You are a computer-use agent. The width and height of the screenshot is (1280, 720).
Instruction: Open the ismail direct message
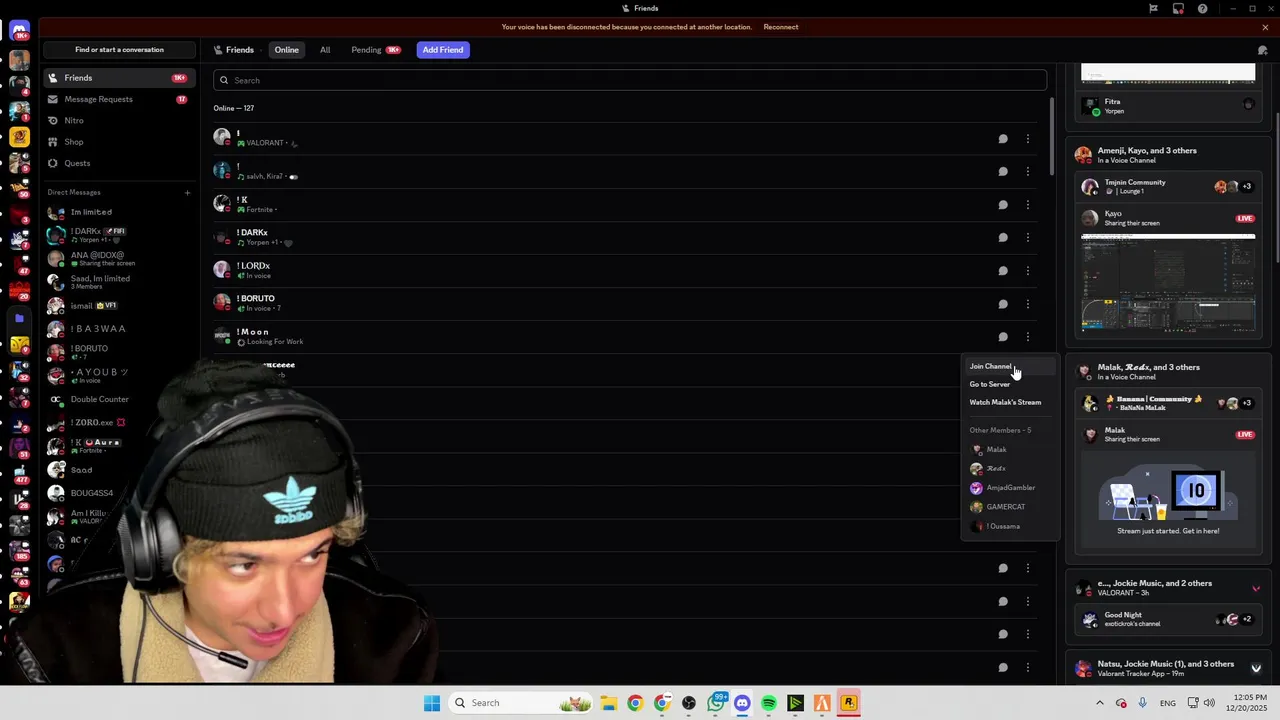[118, 306]
